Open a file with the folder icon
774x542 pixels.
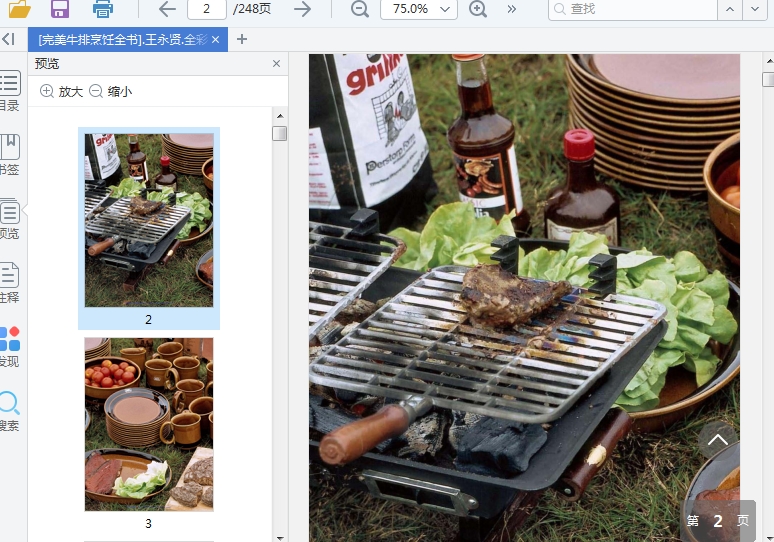pyautogui.click(x=20, y=8)
